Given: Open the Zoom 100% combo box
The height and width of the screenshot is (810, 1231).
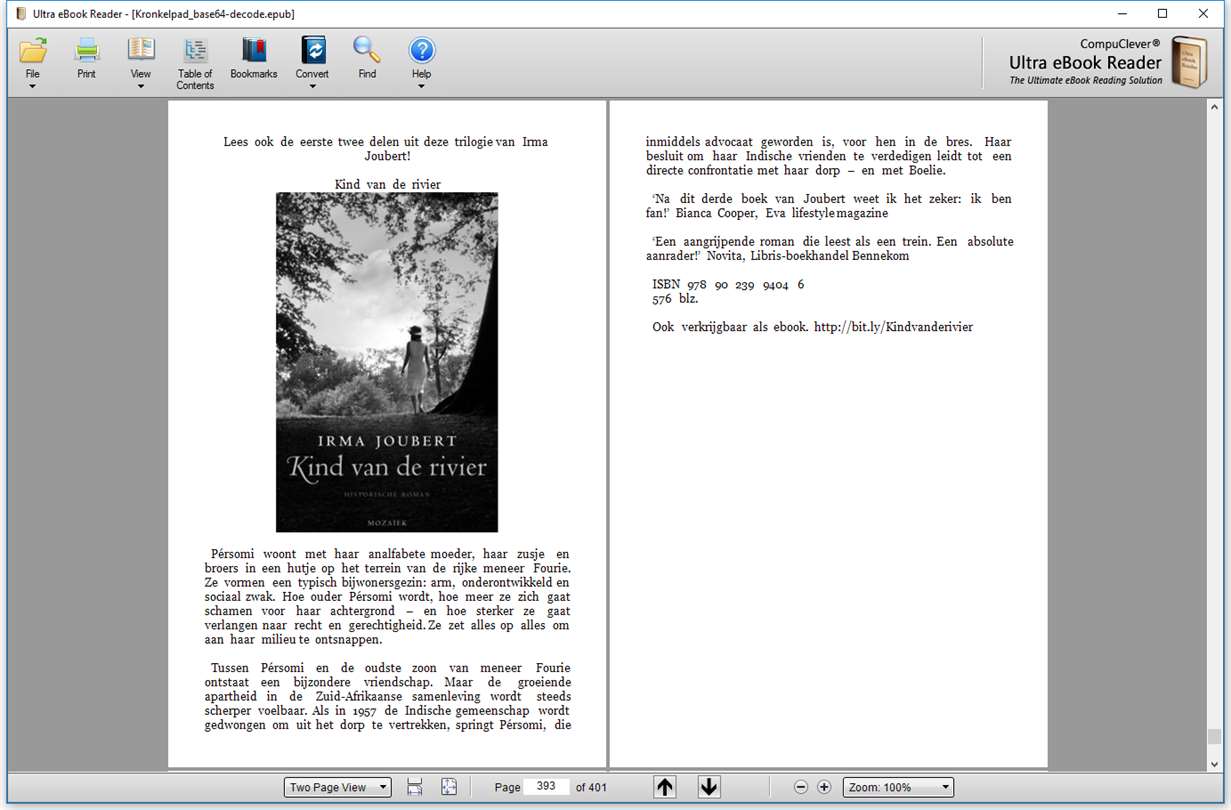Looking at the screenshot, I should click(898, 787).
